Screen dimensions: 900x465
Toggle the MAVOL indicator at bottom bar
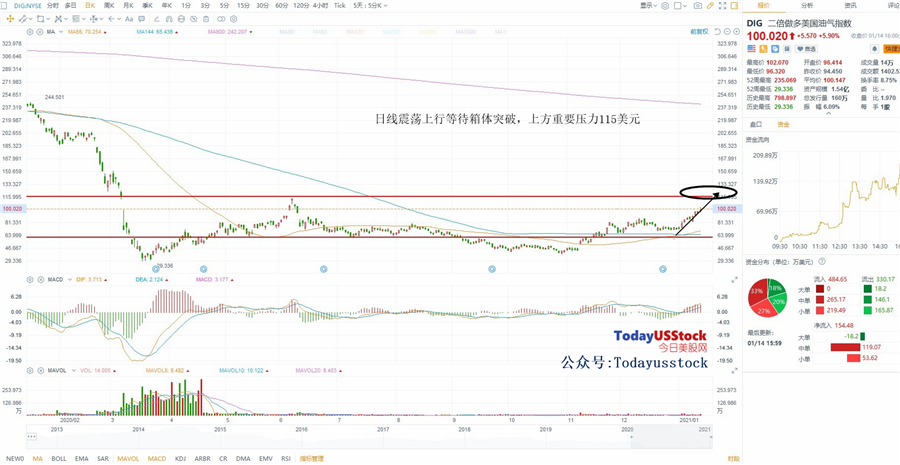point(128,459)
